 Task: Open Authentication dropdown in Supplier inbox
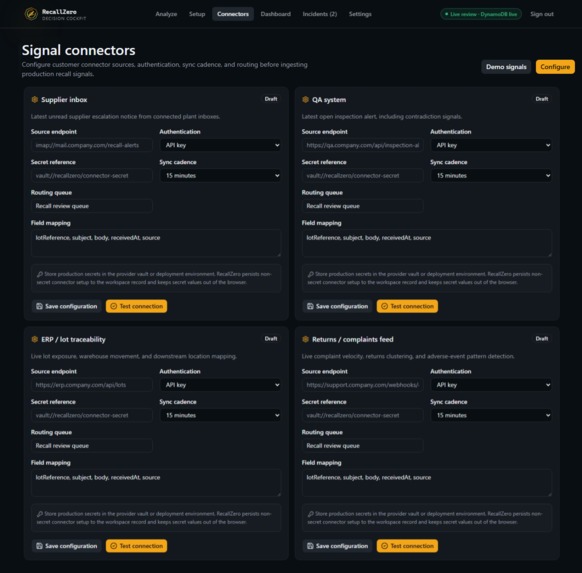[x=220, y=145]
